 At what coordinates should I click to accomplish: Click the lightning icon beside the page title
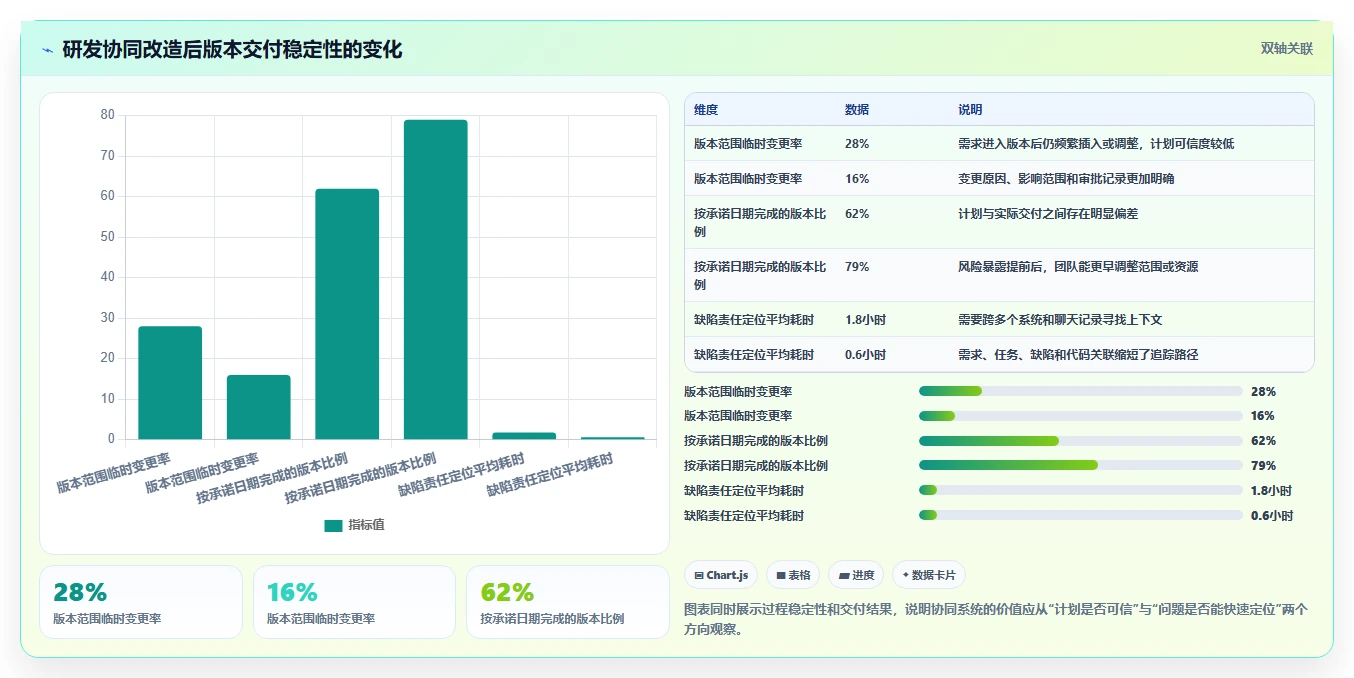(x=47, y=50)
